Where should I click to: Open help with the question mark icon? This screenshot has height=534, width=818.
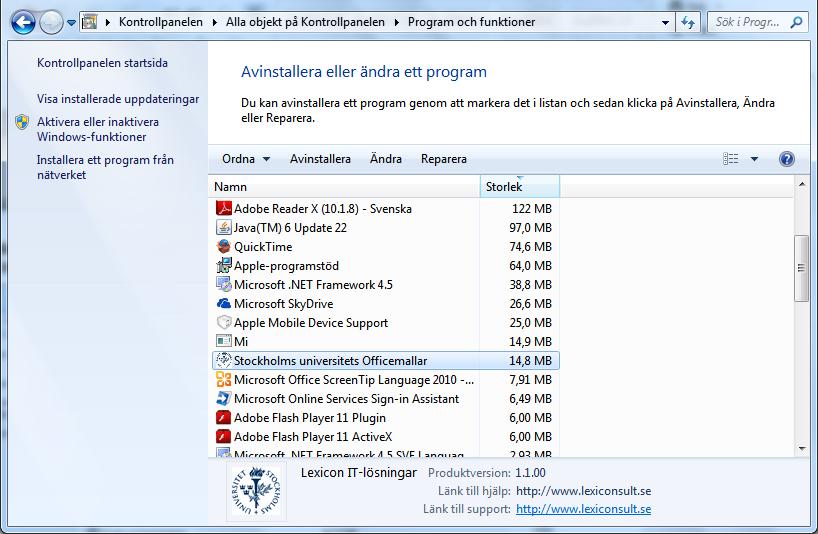point(787,159)
